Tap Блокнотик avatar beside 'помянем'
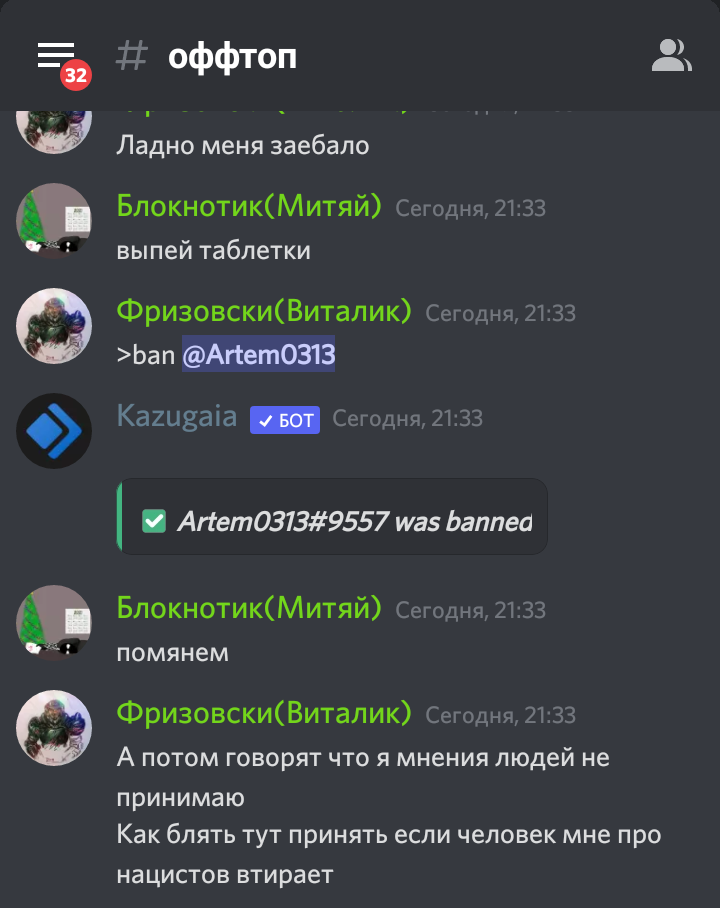Image resolution: width=720 pixels, height=908 pixels. pos(54,623)
